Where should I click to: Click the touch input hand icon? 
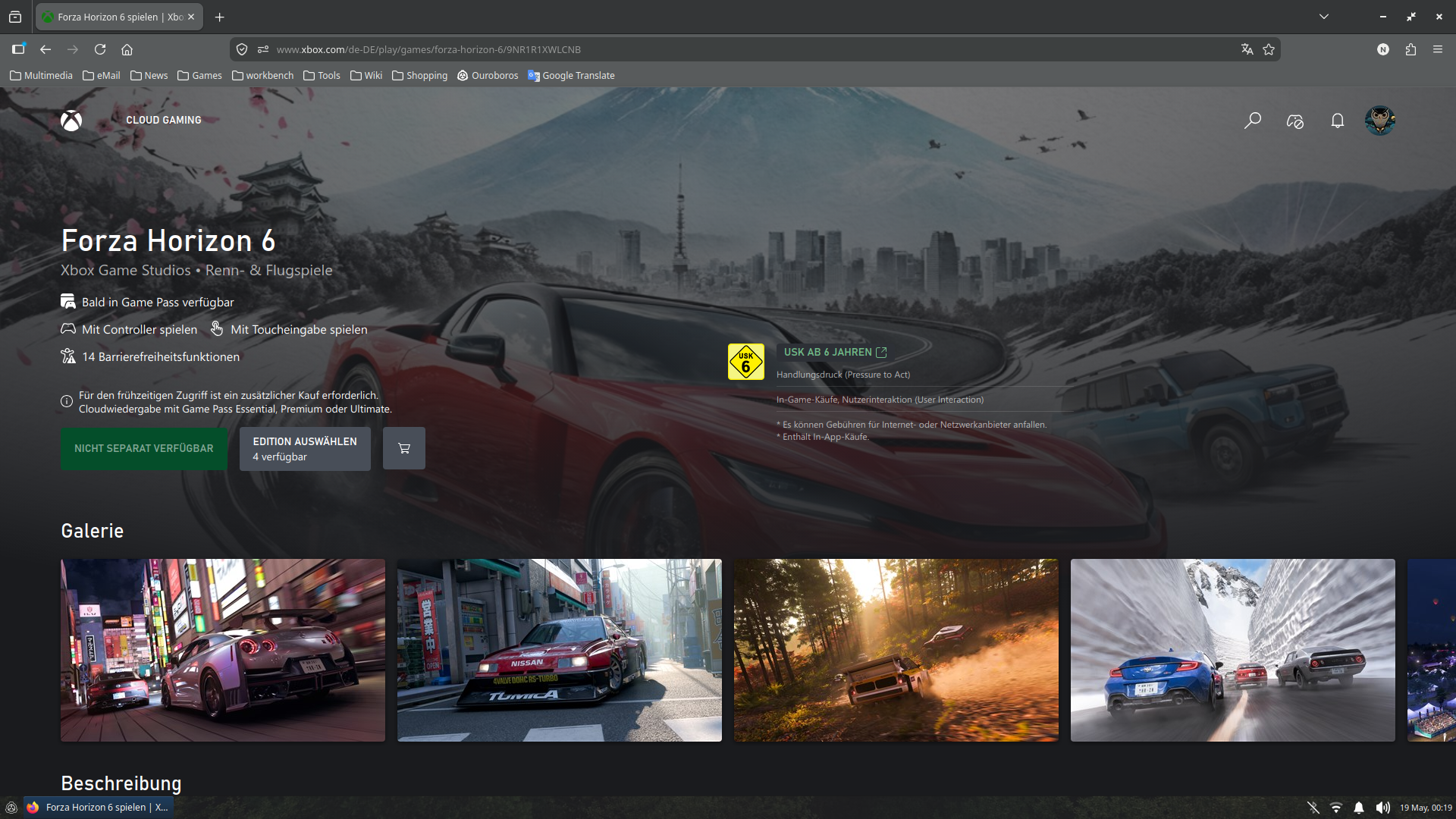217,328
